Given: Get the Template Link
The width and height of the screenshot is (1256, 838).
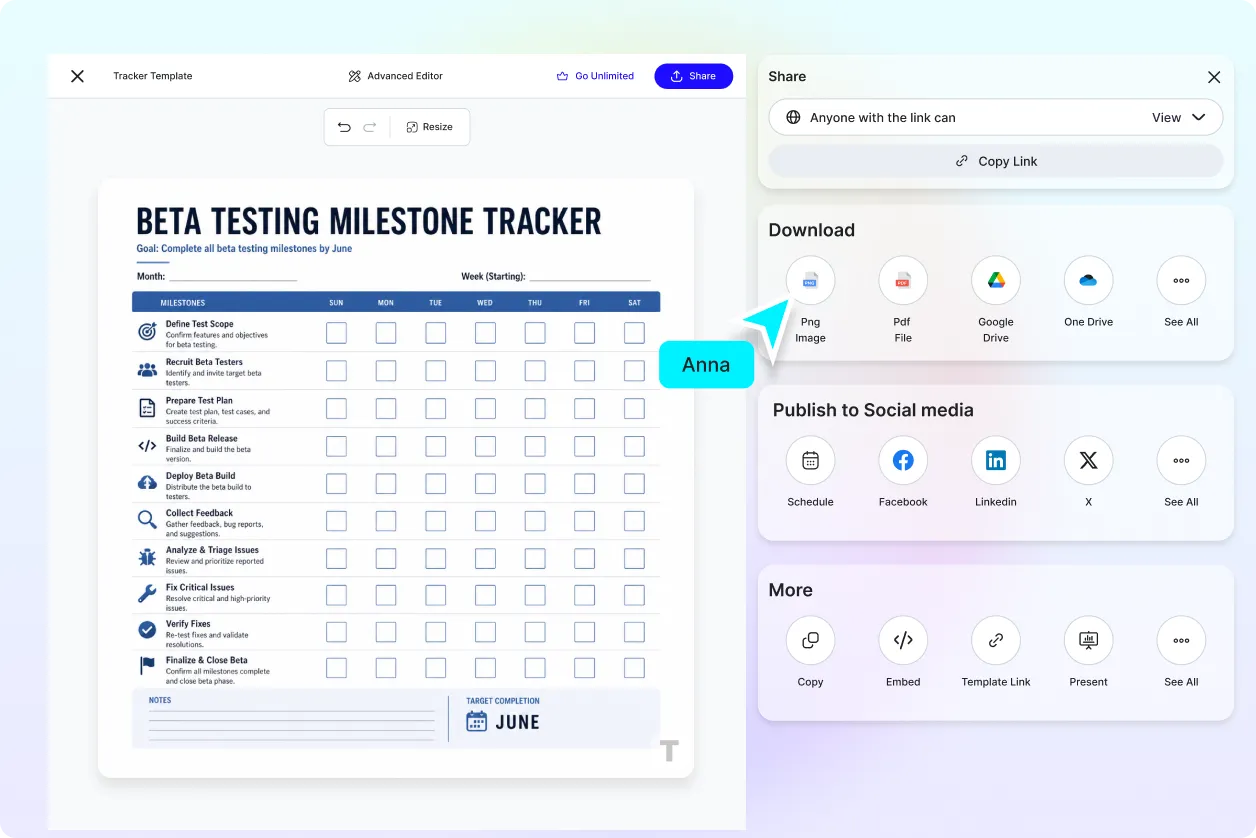Looking at the screenshot, I should (996, 641).
